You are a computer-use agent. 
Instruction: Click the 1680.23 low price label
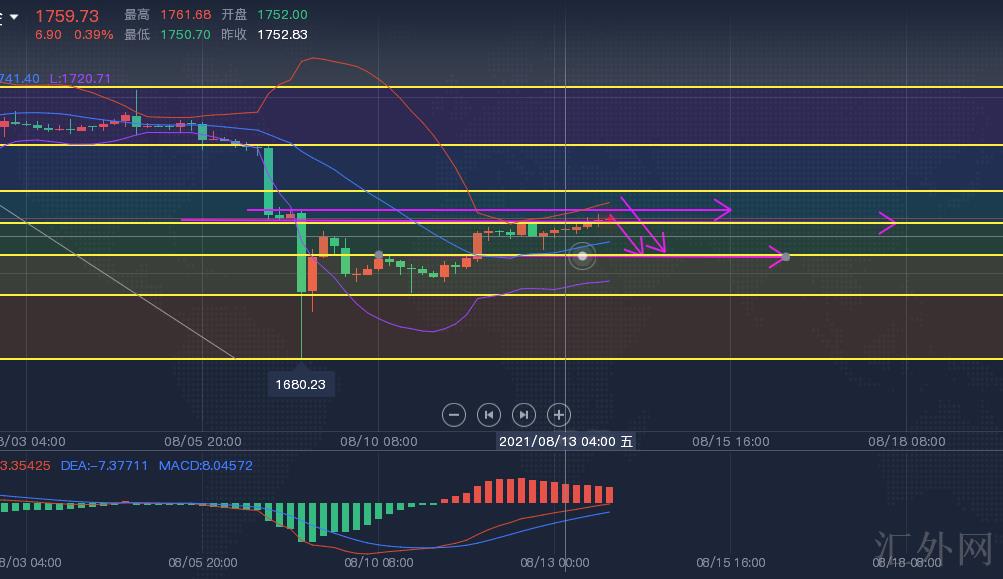(x=301, y=384)
